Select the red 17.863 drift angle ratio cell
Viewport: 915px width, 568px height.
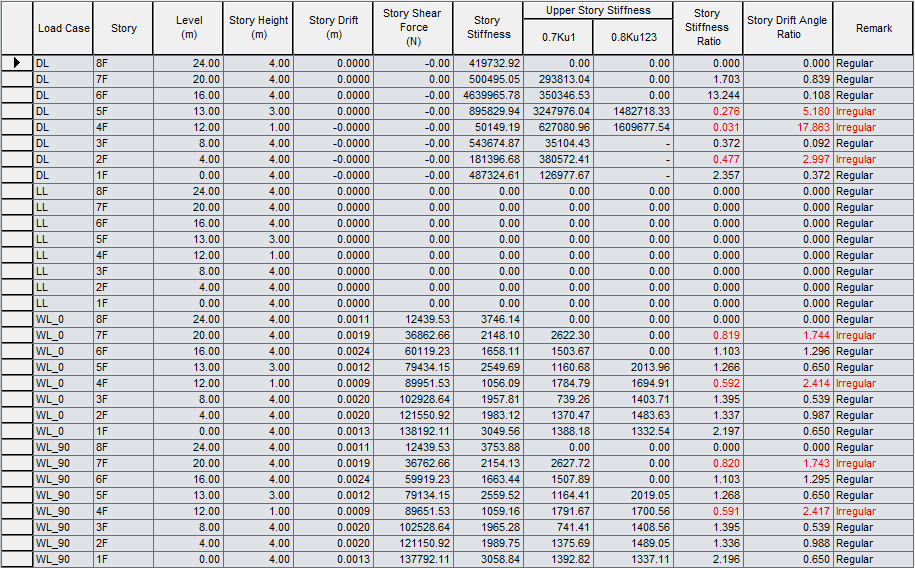click(787, 127)
